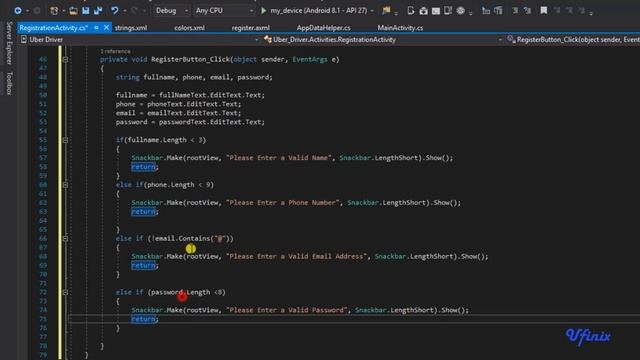Switch to the AppDataHelper.cs tab
The width and height of the screenshot is (640, 360).
[x=323, y=28]
